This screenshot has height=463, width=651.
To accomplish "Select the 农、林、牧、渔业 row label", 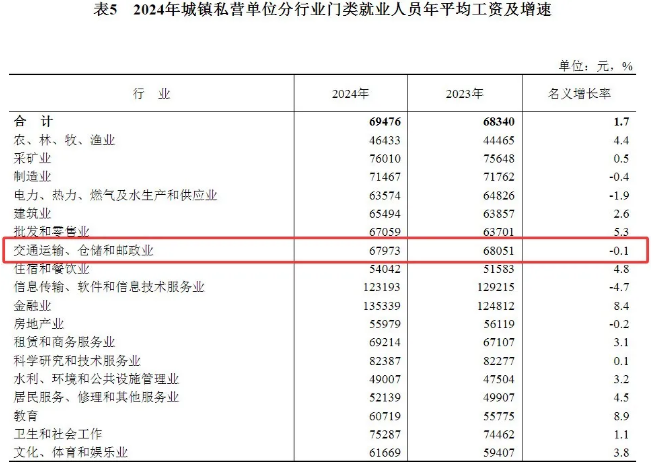I will click(x=65, y=140).
